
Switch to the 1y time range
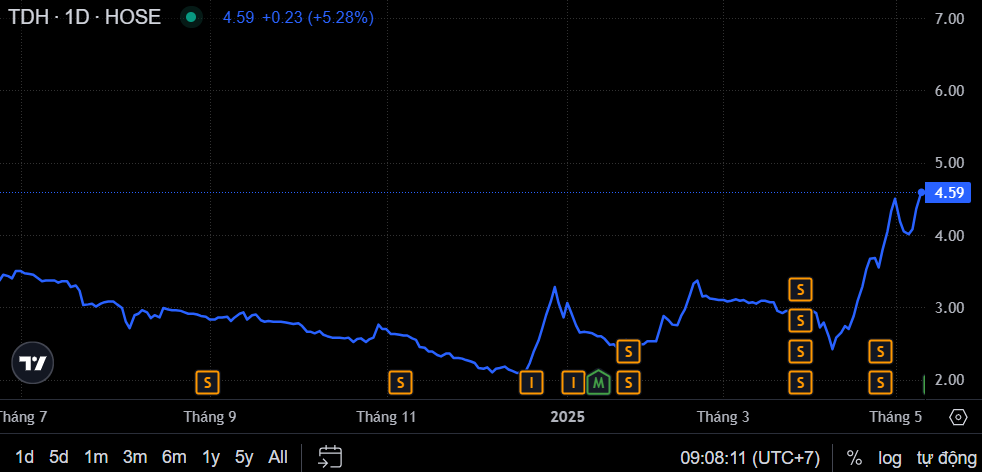[x=211, y=457]
